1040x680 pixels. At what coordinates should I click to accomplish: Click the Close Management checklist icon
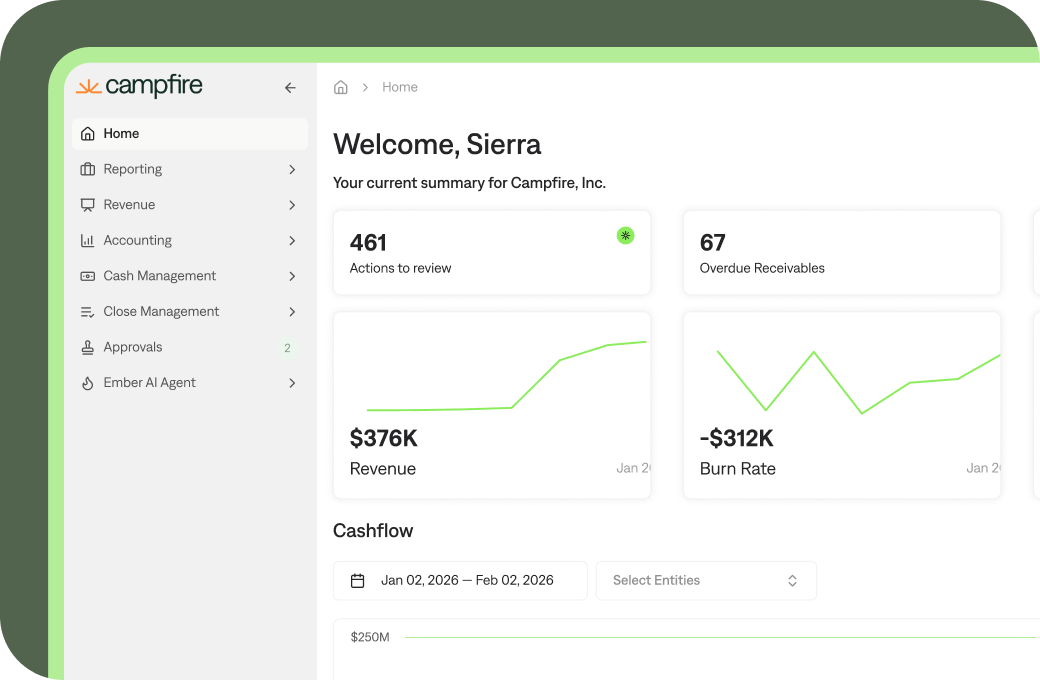coord(88,312)
